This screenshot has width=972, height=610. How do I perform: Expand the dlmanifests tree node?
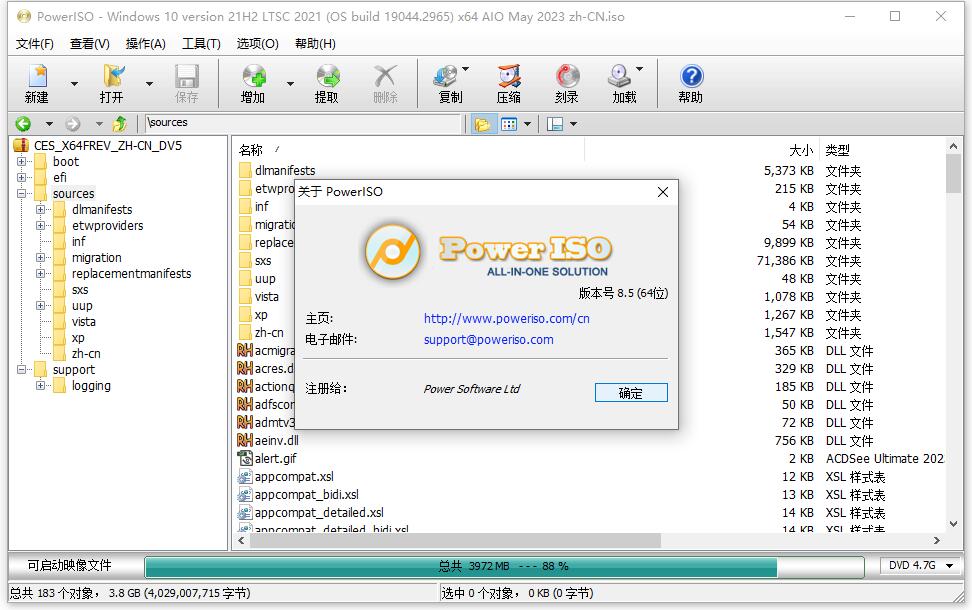pos(41,210)
